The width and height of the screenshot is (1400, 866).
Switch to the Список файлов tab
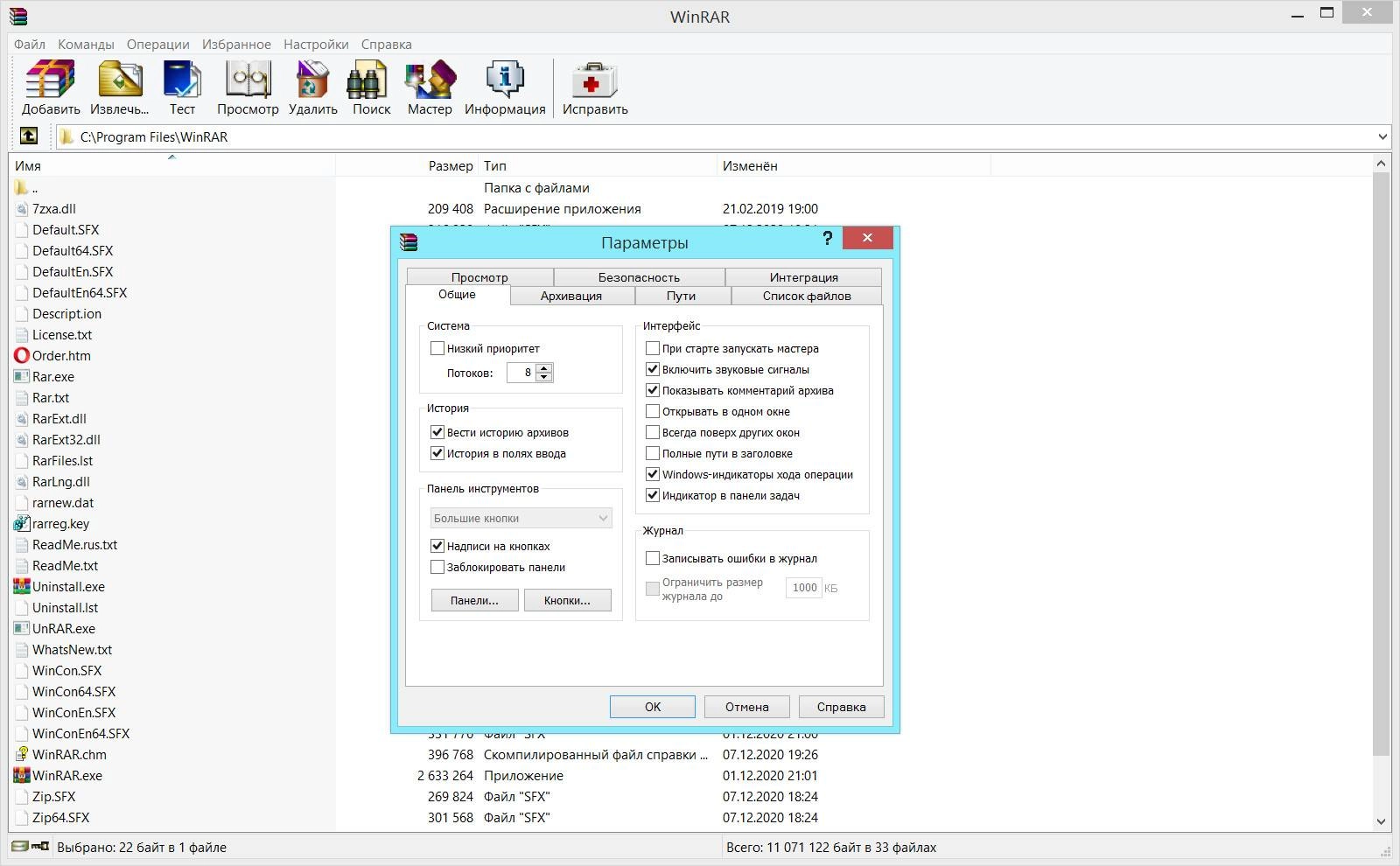point(807,296)
